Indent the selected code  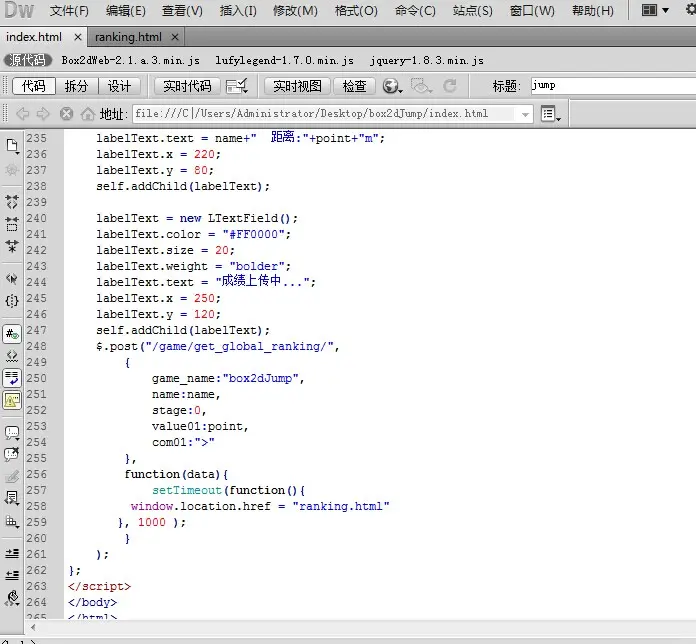pyautogui.click(x=12, y=553)
